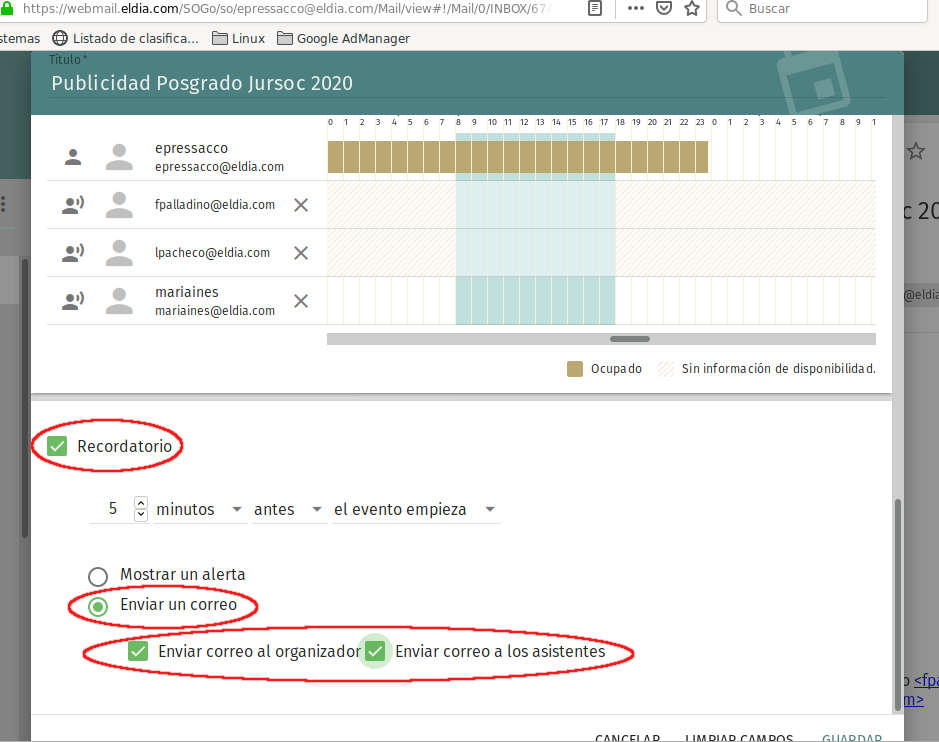Remove attendee lpacheco@eldia.com with the X

(x=300, y=253)
